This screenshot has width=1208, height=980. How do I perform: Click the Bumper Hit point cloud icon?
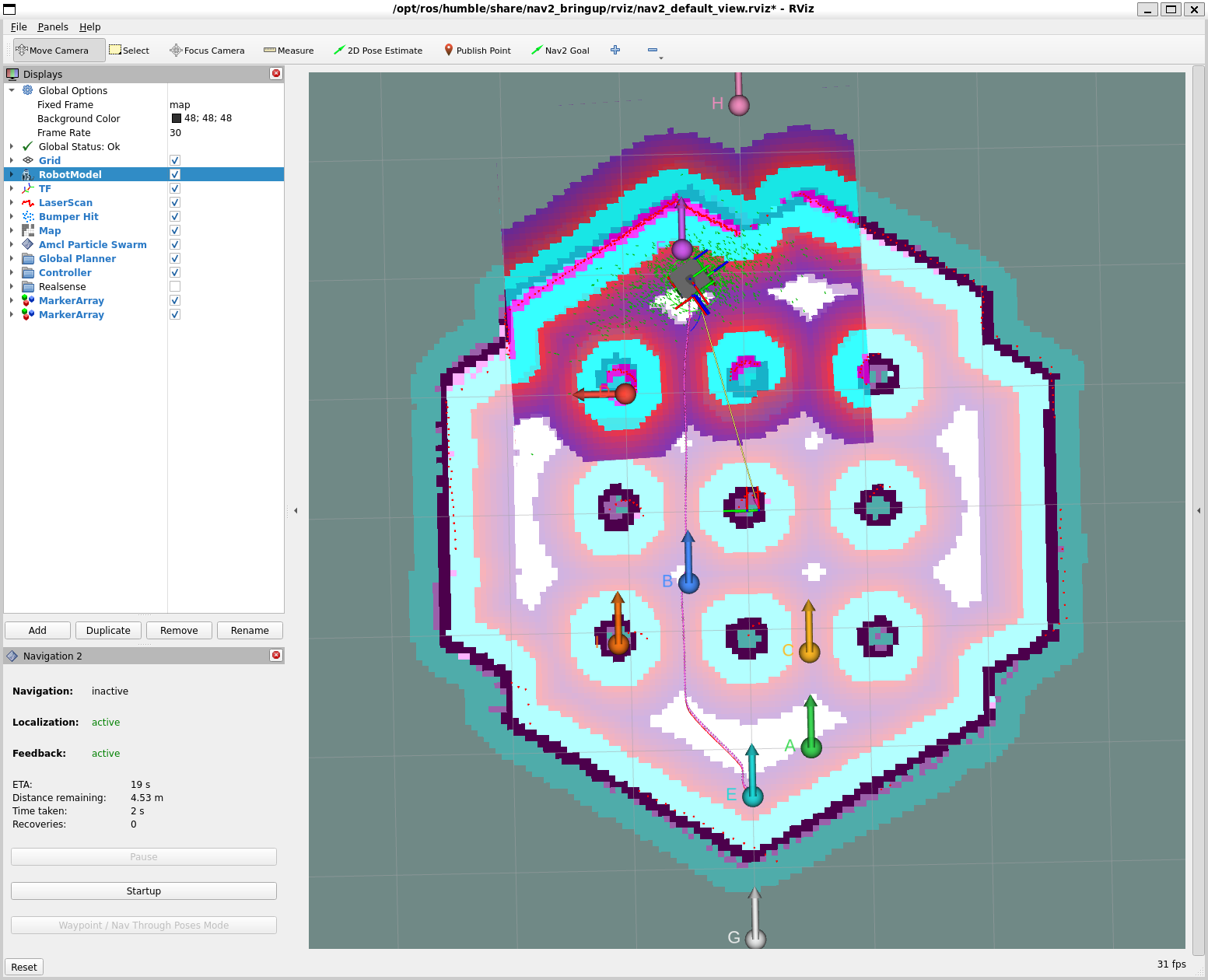(x=28, y=216)
